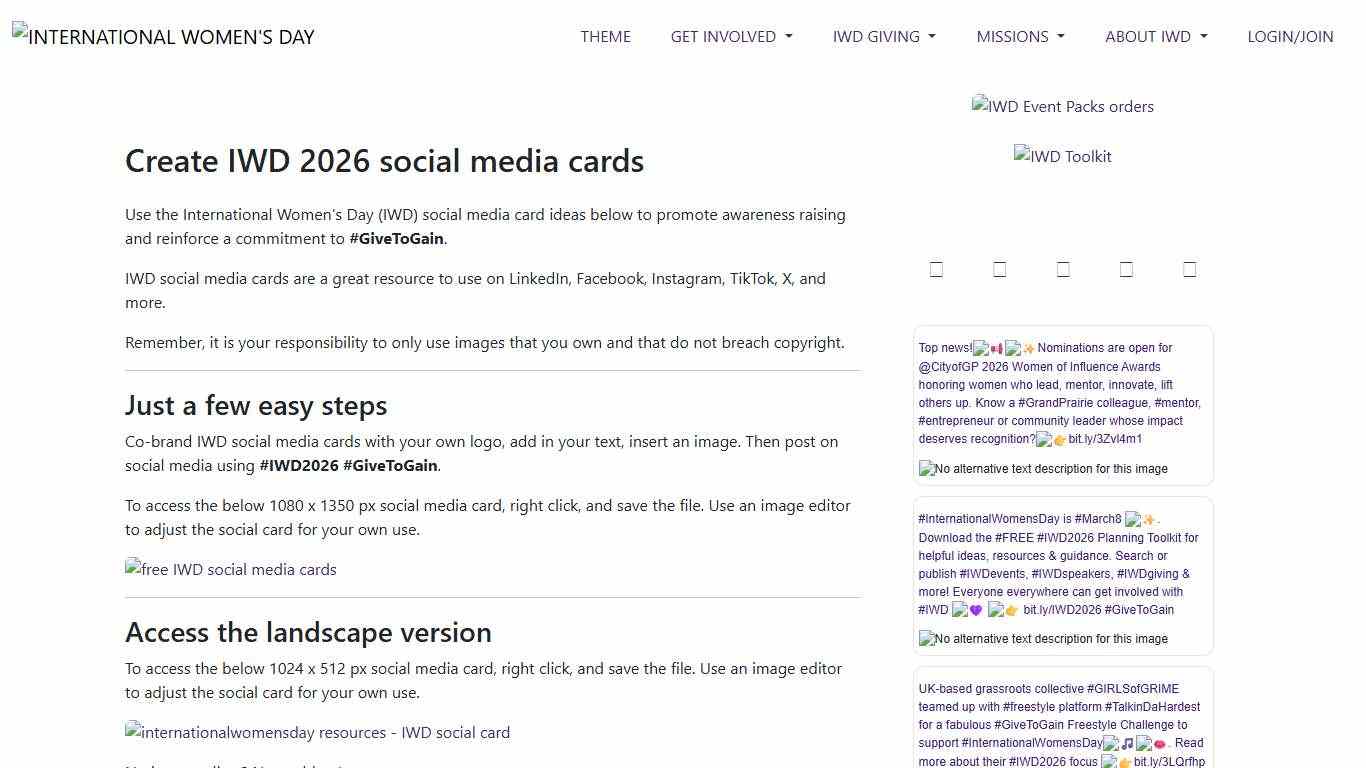Screen dimensions: 1366x768
Task: Select the first social share icon in sidebar
Action: tap(936, 268)
